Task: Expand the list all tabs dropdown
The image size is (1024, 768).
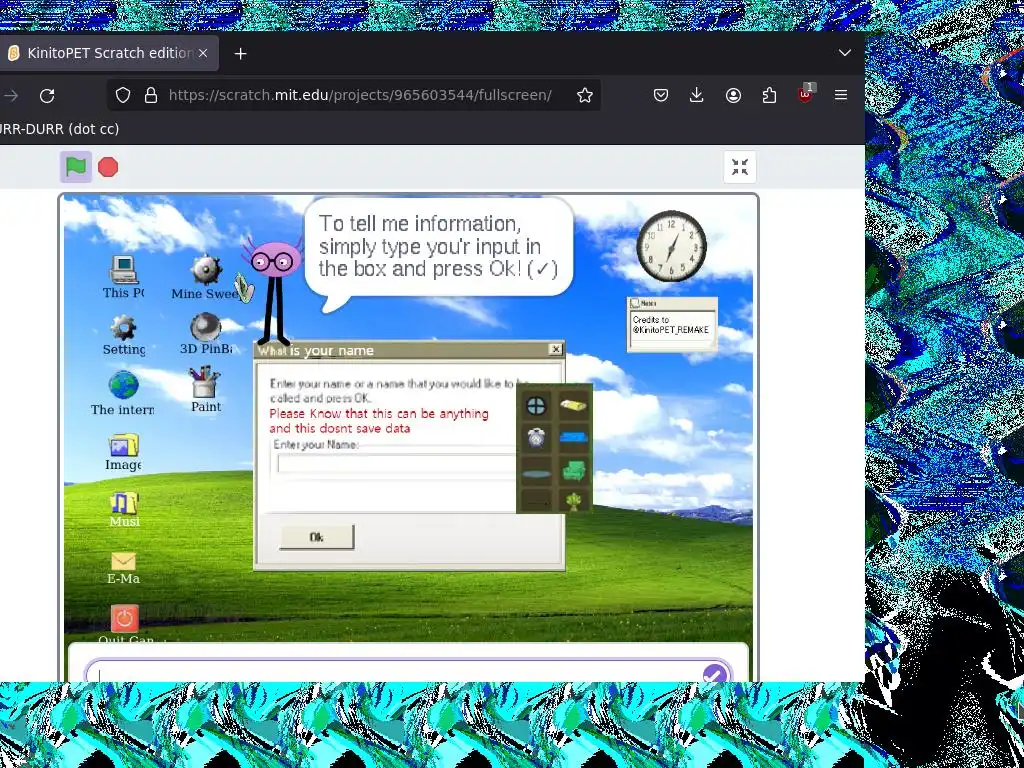Action: coord(845,53)
